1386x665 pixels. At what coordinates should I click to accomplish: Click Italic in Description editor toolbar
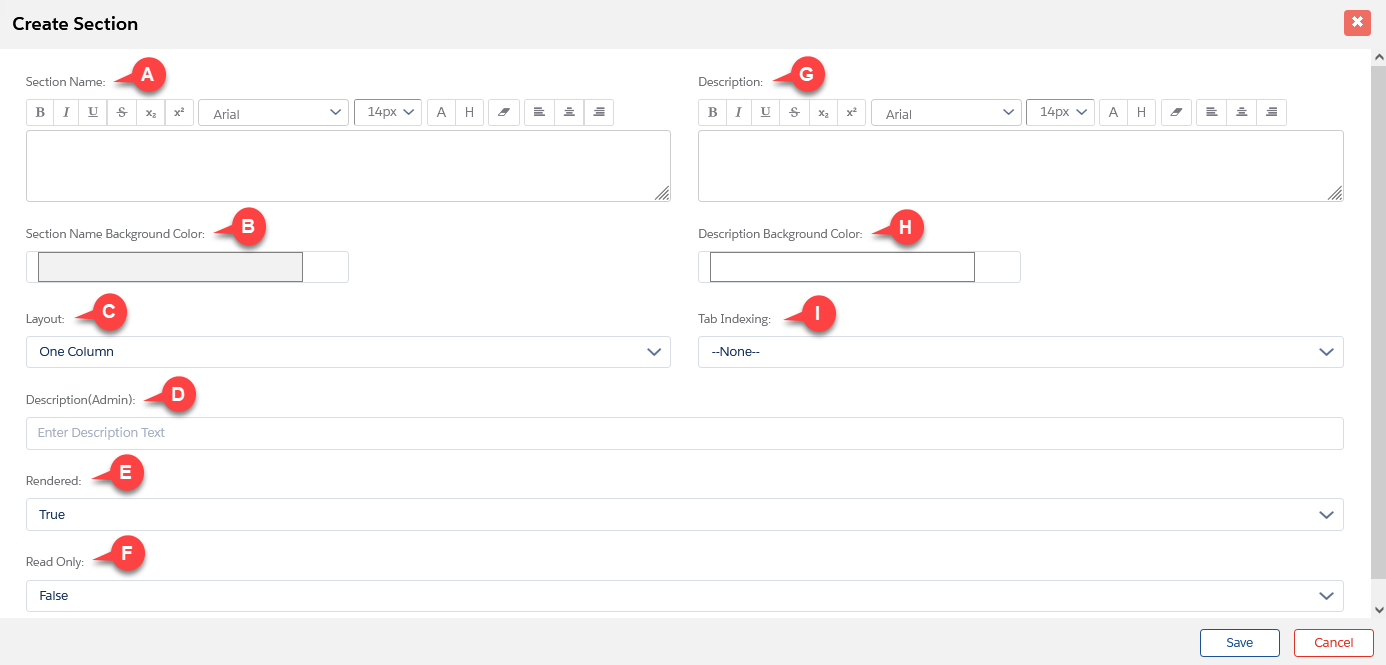click(739, 113)
